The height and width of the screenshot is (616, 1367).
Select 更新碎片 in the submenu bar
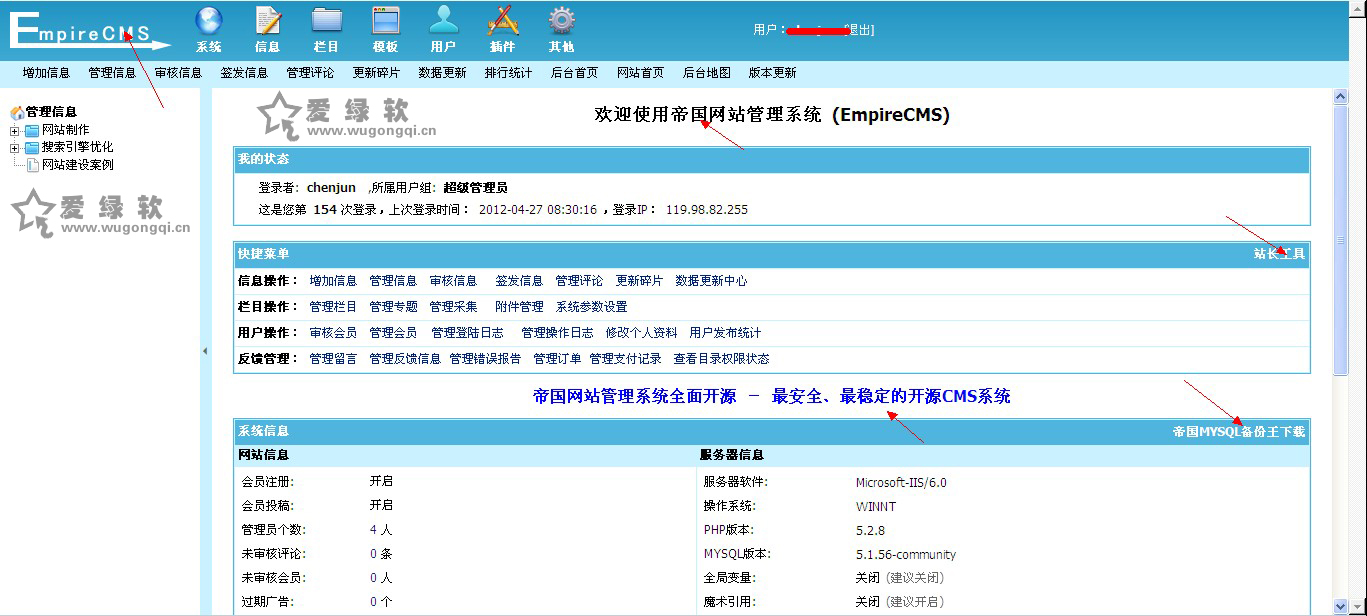point(376,73)
